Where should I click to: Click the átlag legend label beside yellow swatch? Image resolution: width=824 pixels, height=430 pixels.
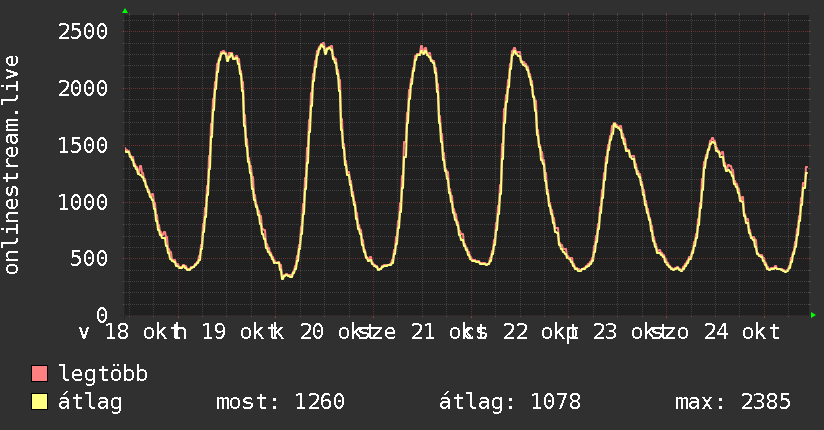[90, 402]
